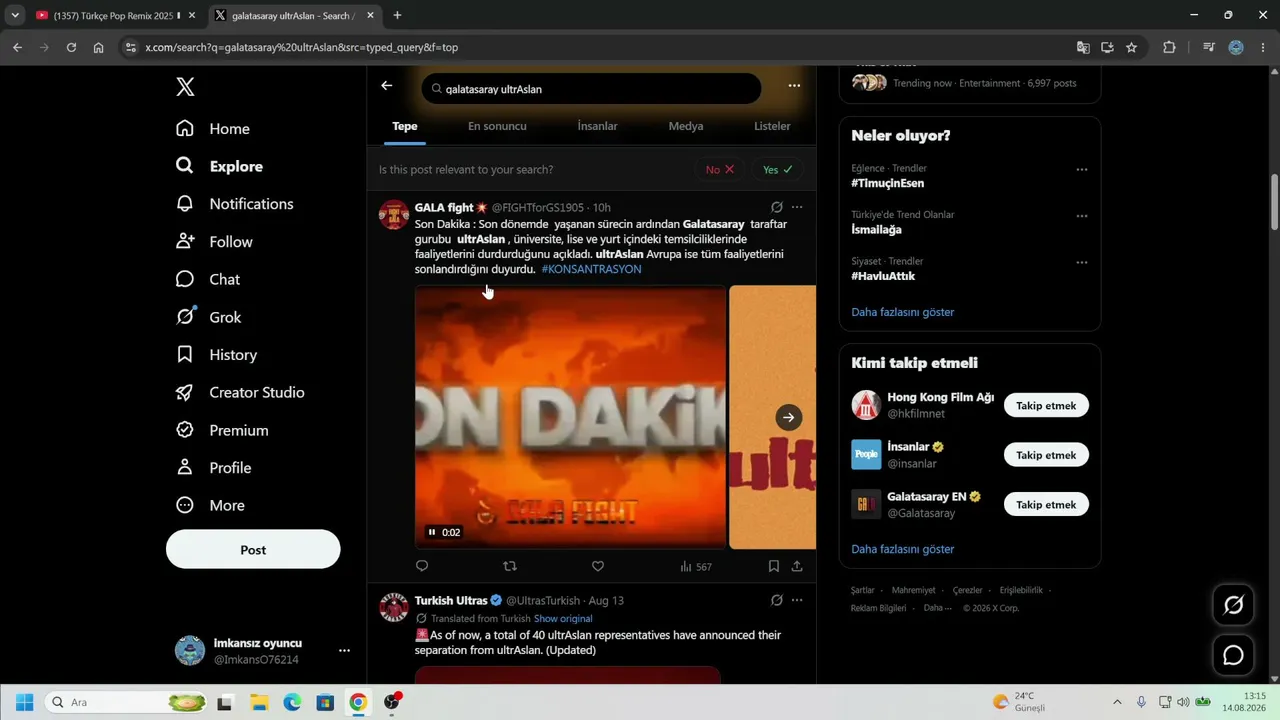1280x720 pixels.
Task: Follow Galatasaray EN
Action: coord(1046,504)
